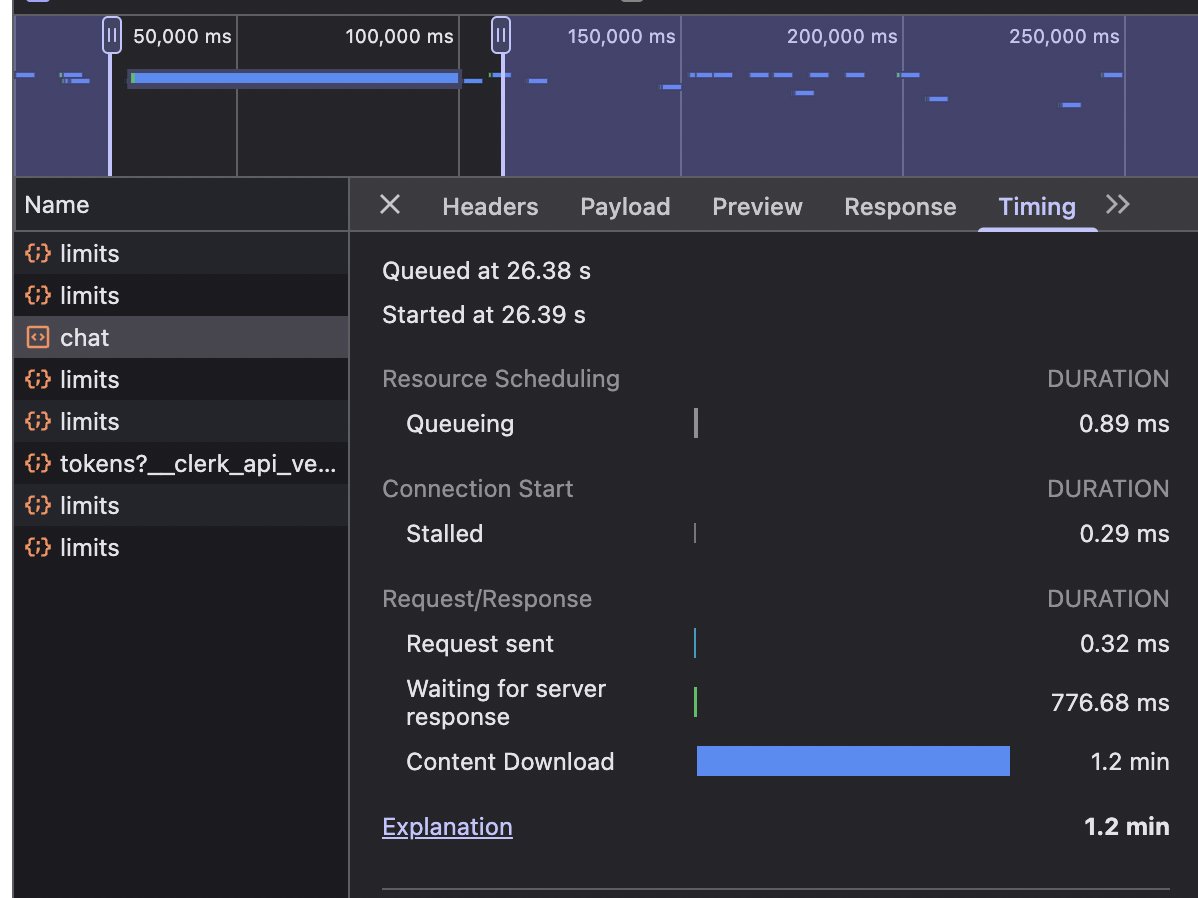The height and width of the screenshot is (898, 1198).
Task: Click the 'Resource Scheduling' section heading
Action: [x=500, y=379]
